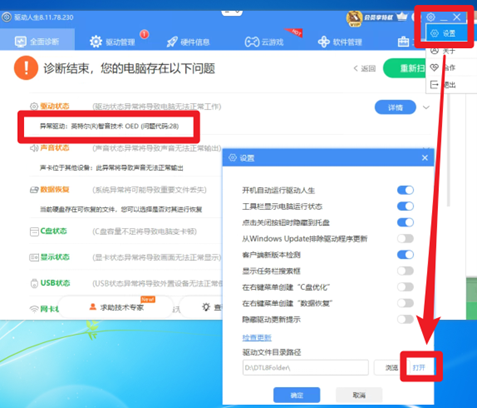The image size is (477, 408).
Task: Switch to the 驱动管理 tab
Action: coord(112,42)
